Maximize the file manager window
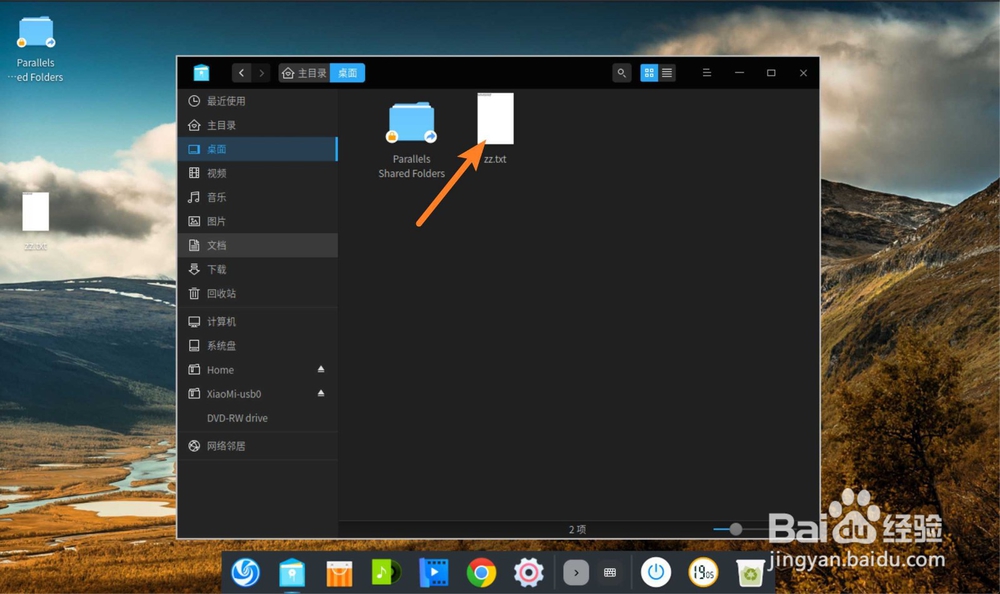This screenshot has height=594, width=1000. 771,73
